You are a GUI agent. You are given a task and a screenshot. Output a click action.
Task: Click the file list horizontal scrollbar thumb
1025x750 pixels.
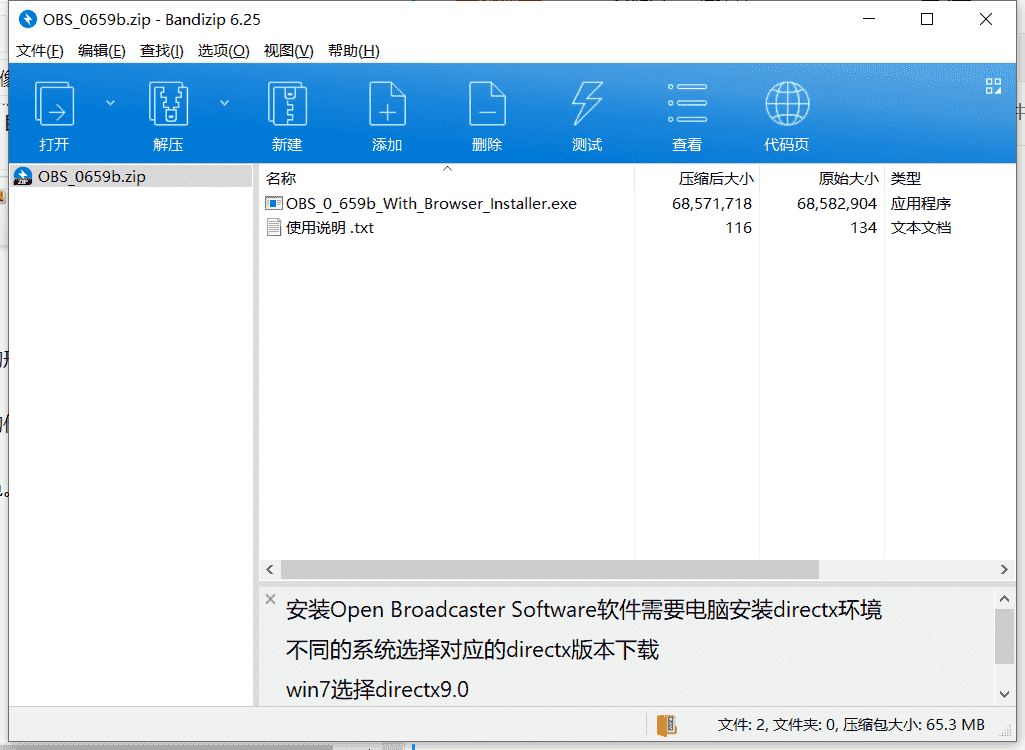[x=550, y=570]
